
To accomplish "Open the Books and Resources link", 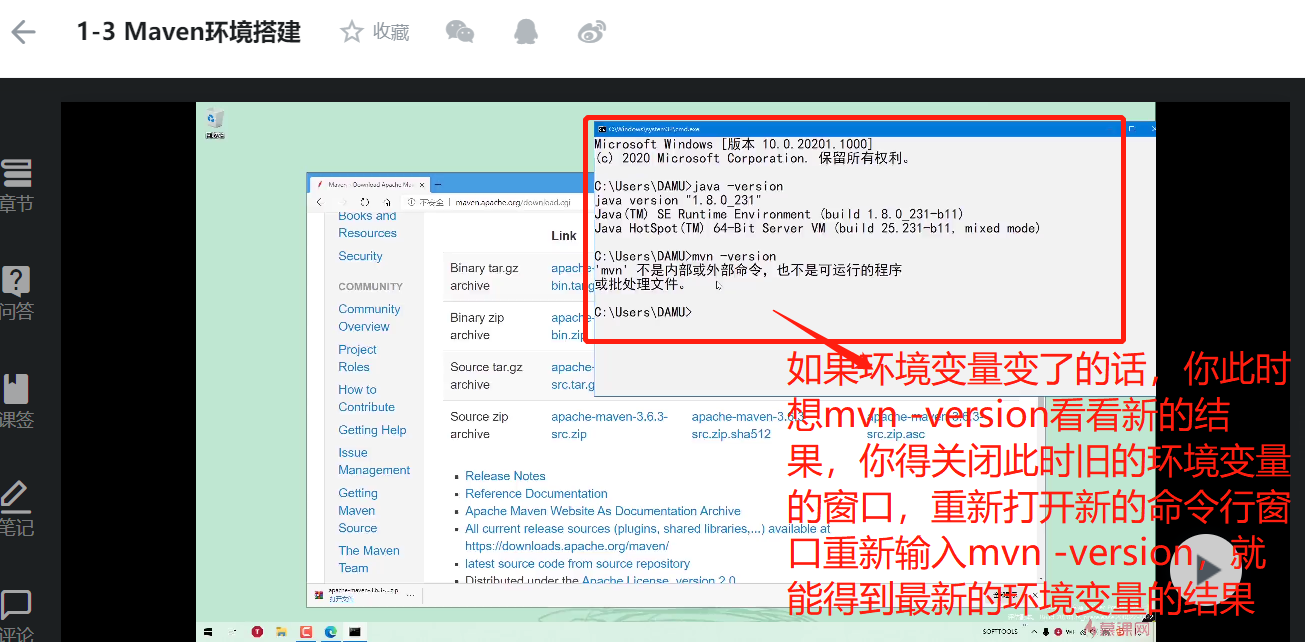I will [x=367, y=224].
